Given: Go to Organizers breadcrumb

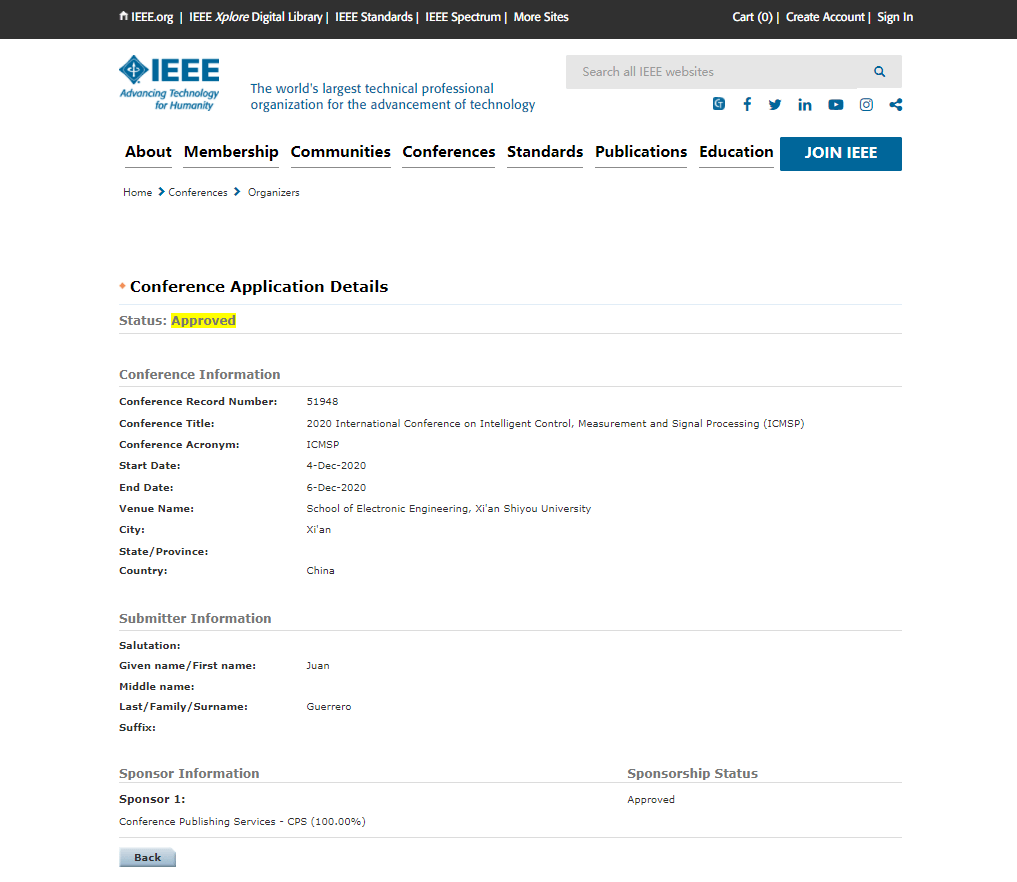Looking at the screenshot, I should click(x=274, y=192).
